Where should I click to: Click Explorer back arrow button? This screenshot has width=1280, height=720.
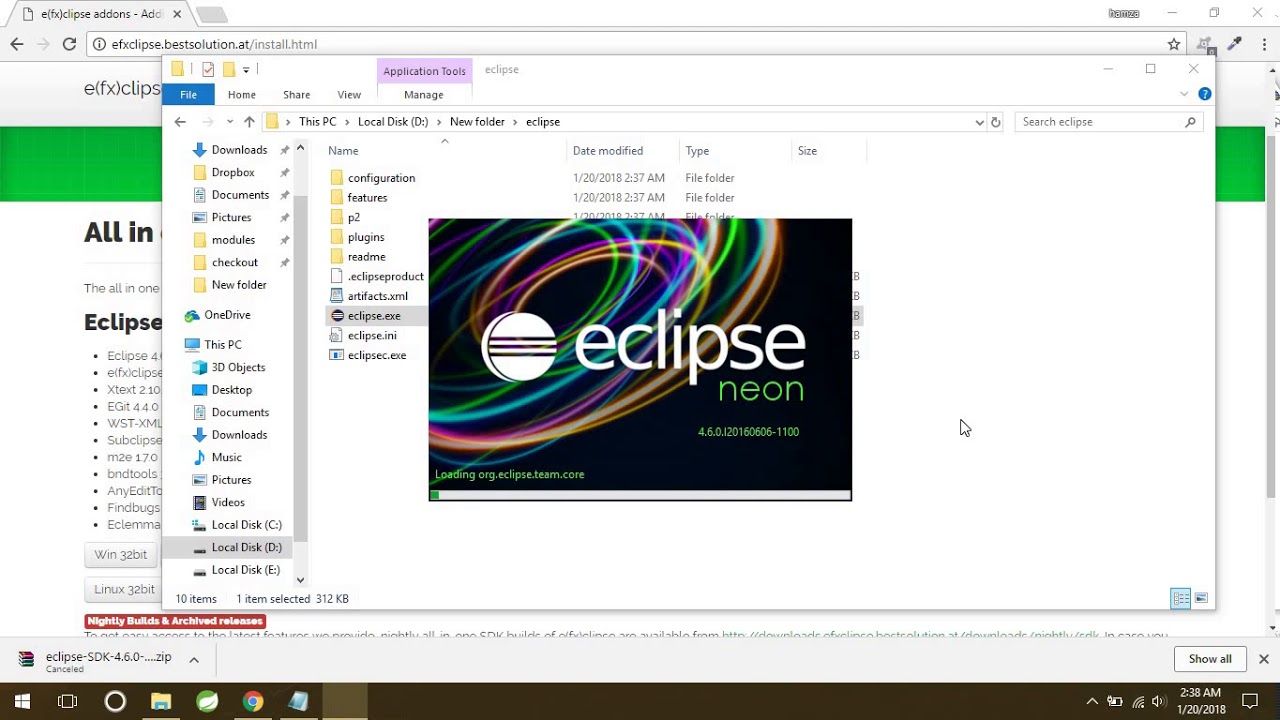(180, 122)
